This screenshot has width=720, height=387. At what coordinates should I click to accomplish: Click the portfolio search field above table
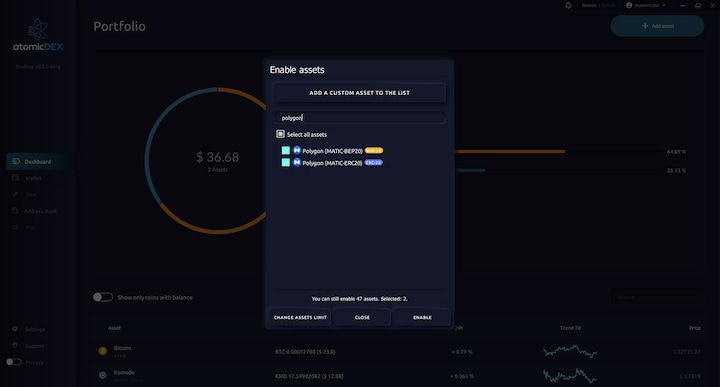(x=657, y=297)
